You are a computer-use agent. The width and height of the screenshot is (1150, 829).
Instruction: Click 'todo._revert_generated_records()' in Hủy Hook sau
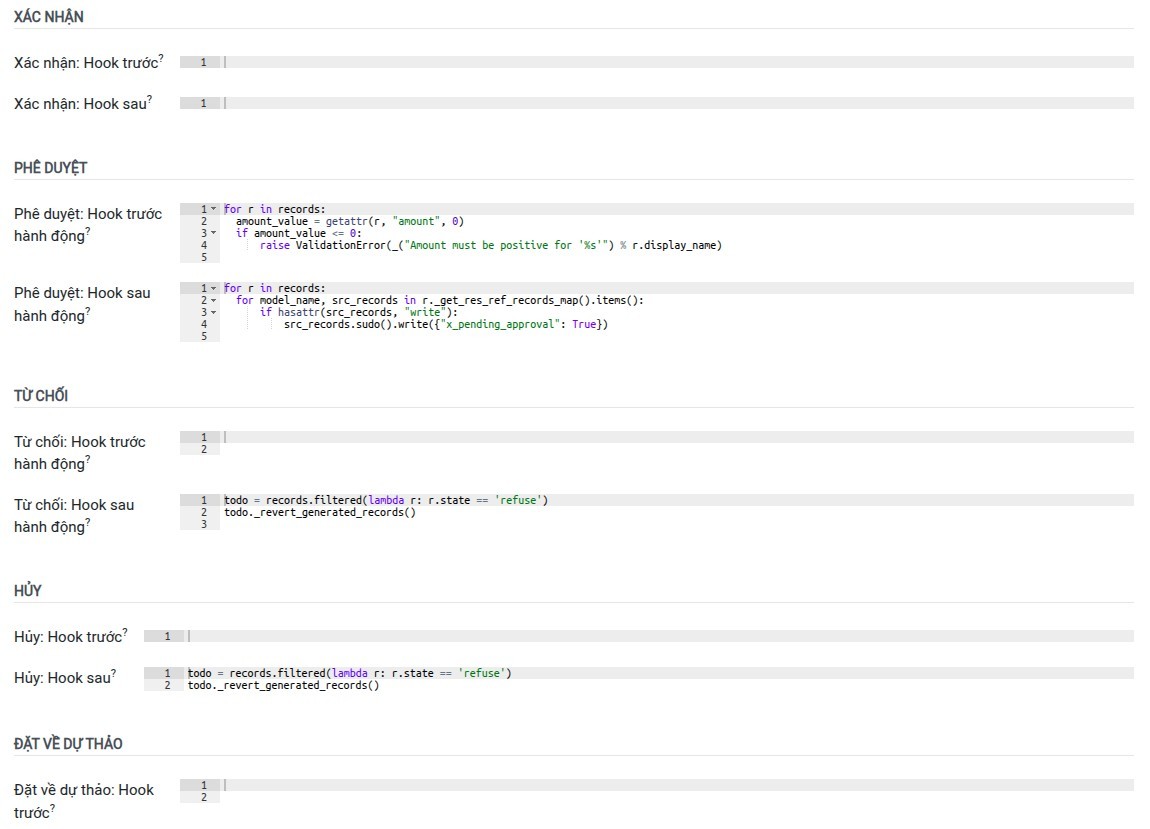point(283,685)
